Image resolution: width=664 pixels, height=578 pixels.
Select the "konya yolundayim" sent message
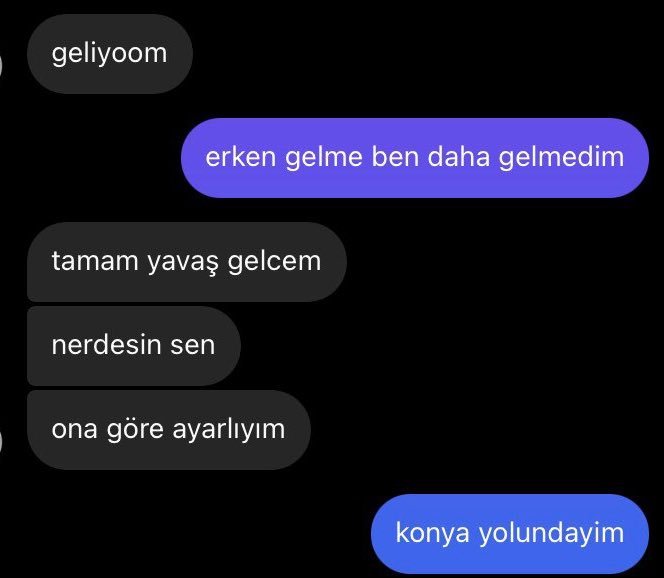[509, 534]
